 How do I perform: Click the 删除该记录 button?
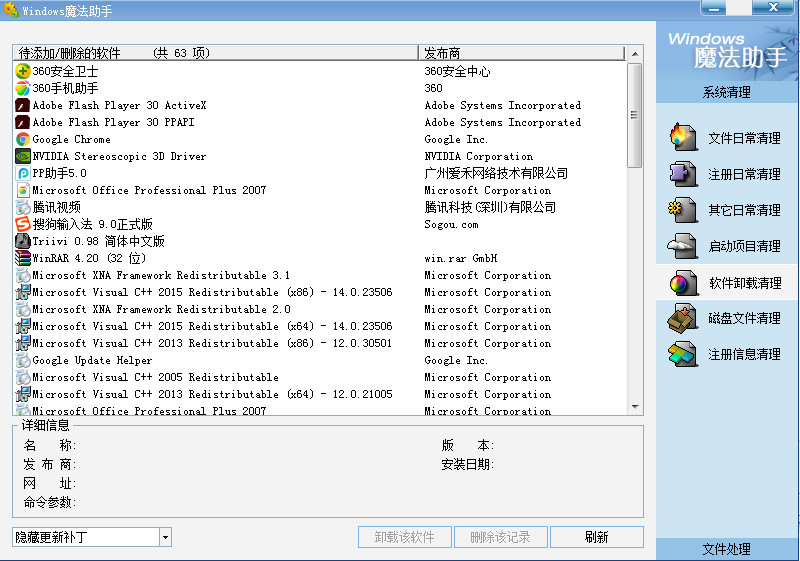[501, 537]
